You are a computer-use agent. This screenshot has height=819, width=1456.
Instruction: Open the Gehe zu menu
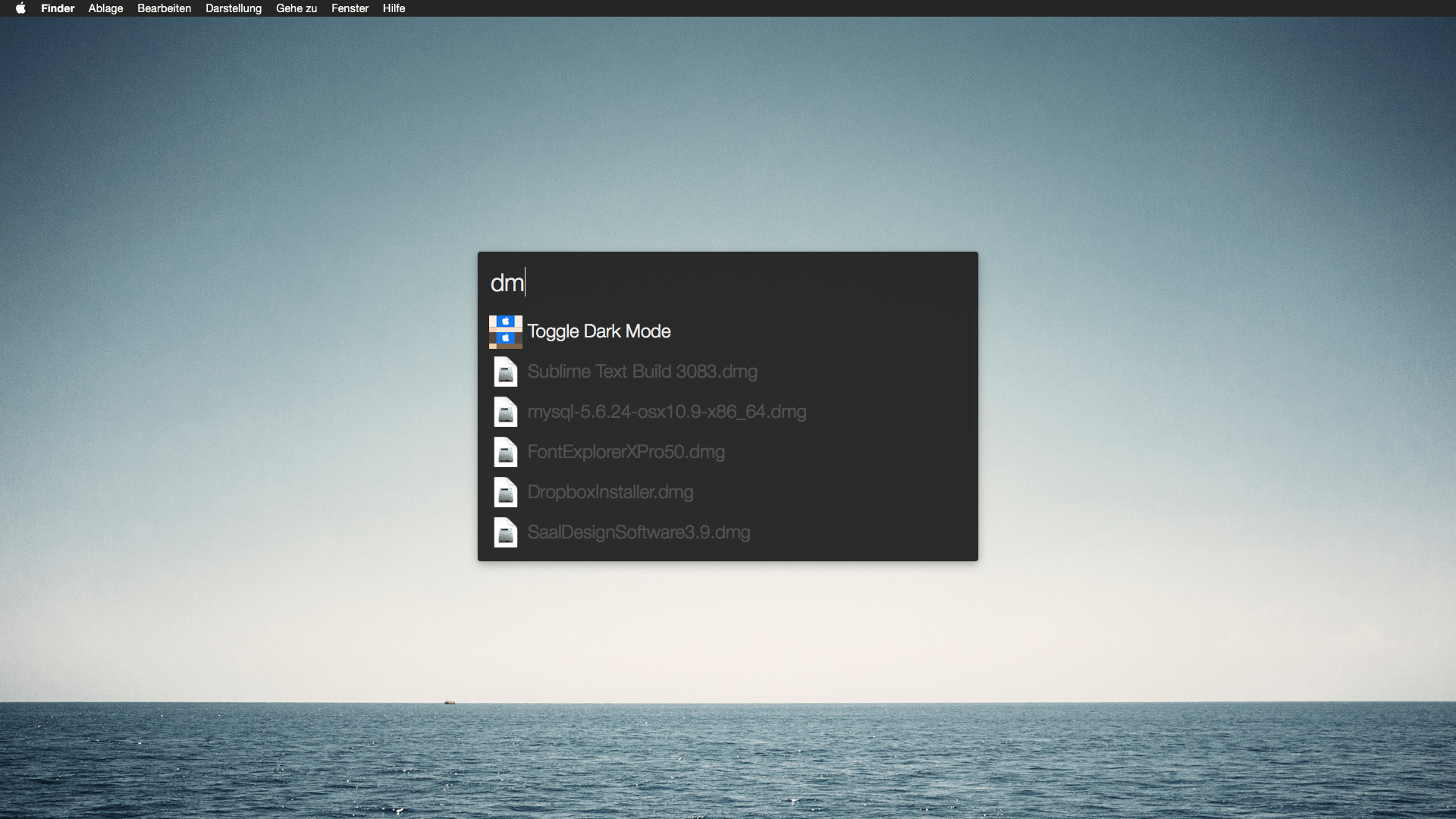(x=296, y=8)
